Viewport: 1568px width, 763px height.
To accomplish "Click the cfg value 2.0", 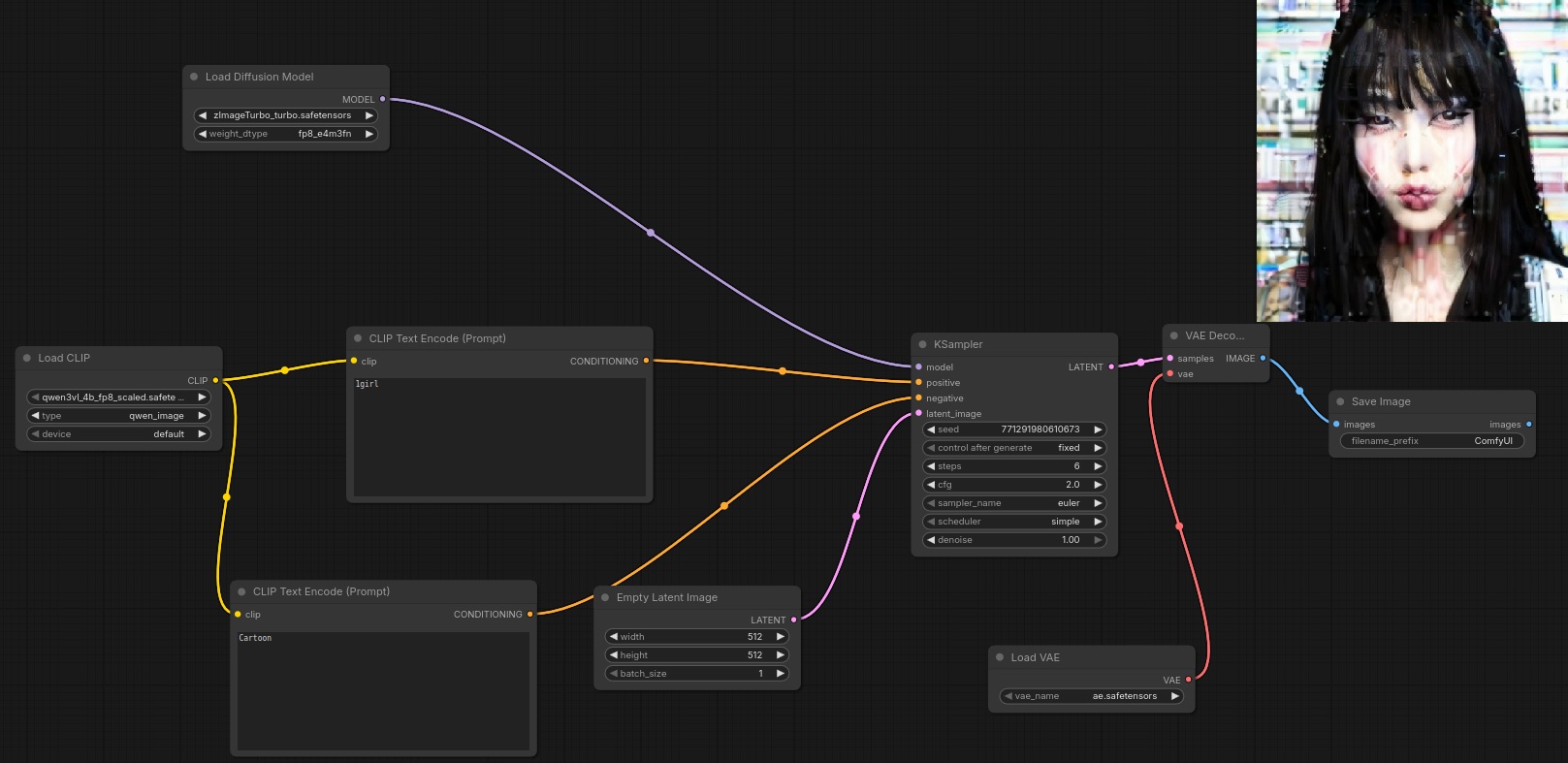I will tap(1072, 485).
